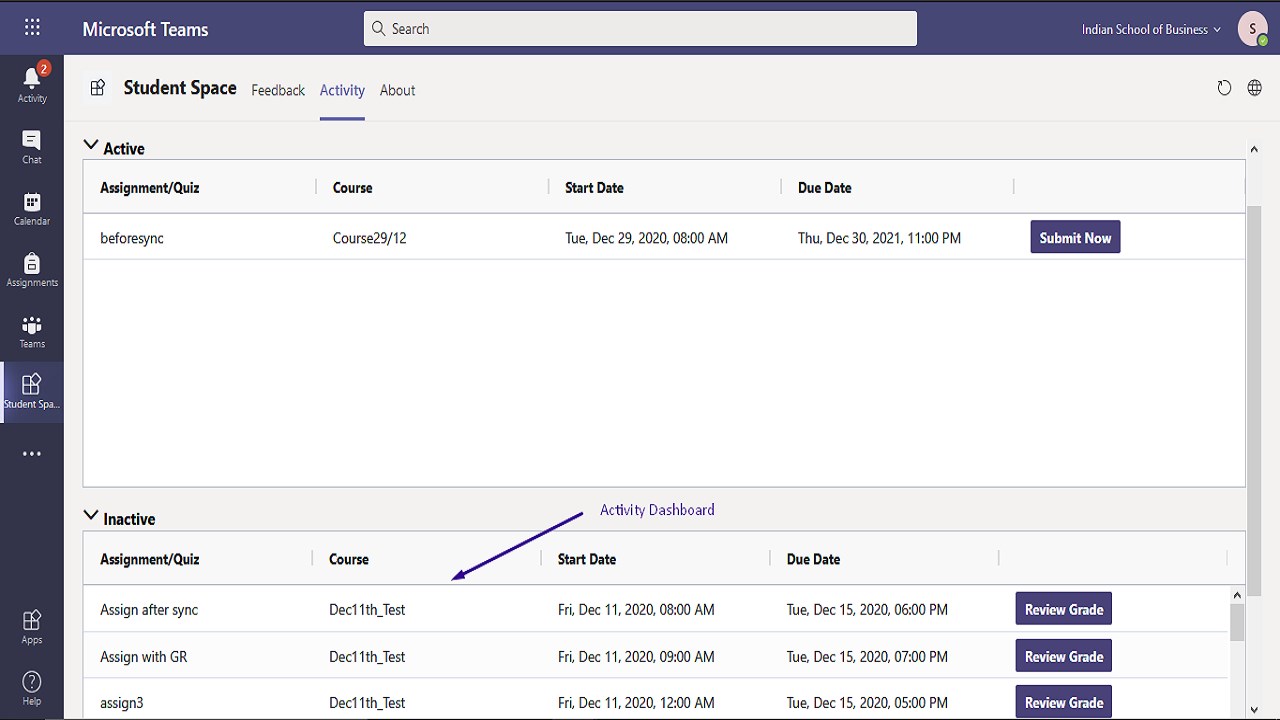This screenshot has height=720, width=1280.
Task: Collapse the Inactive section chevron
Action: tap(91, 516)
